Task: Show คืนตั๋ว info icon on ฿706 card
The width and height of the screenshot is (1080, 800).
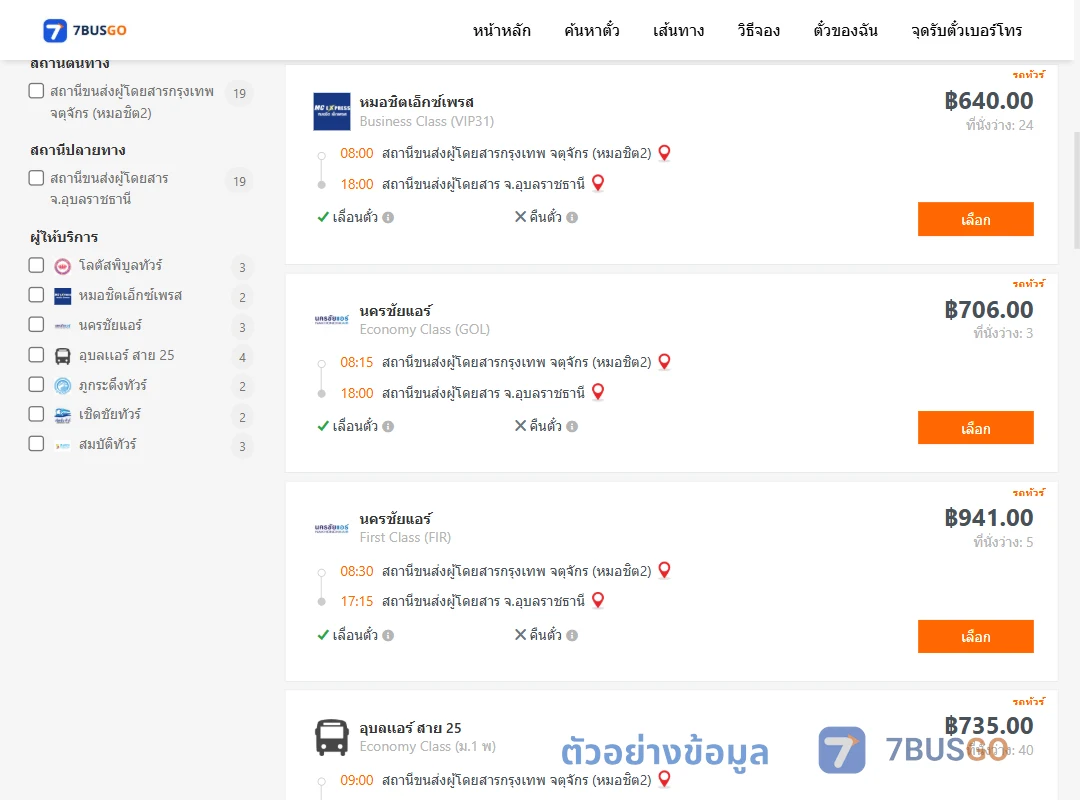Action: point(572,427)
